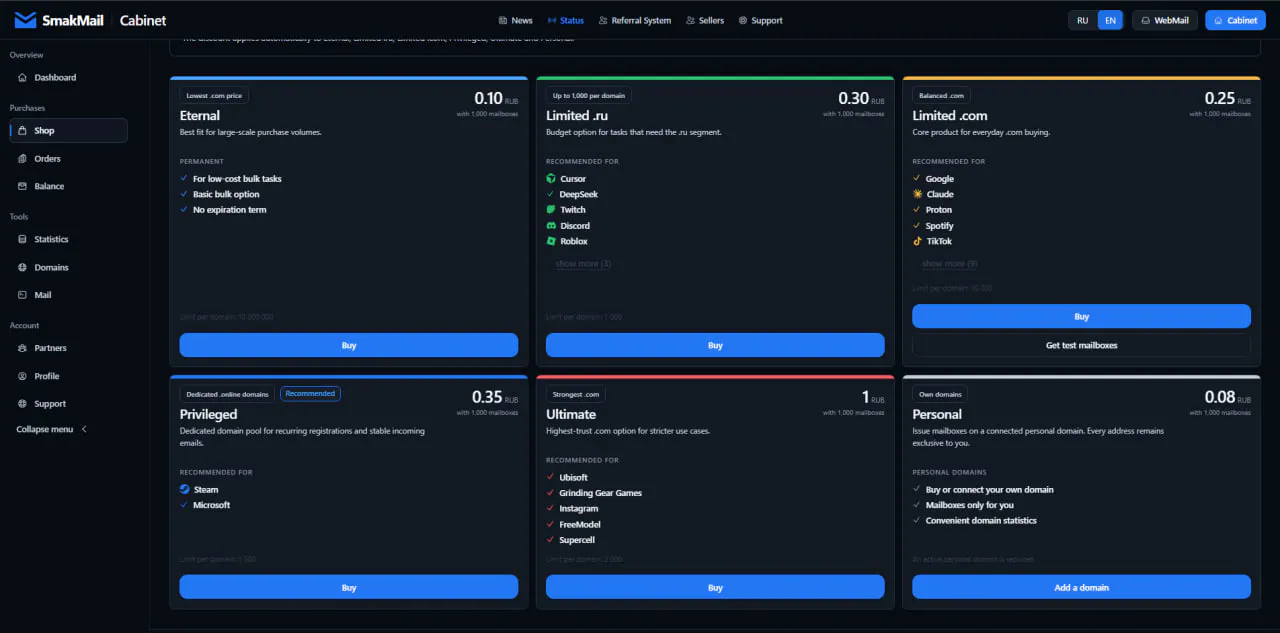The image size is (1280, 633).
Task: Click Supercell in Ultimate list
Action: pyautogui.click(x=578, y=540)
